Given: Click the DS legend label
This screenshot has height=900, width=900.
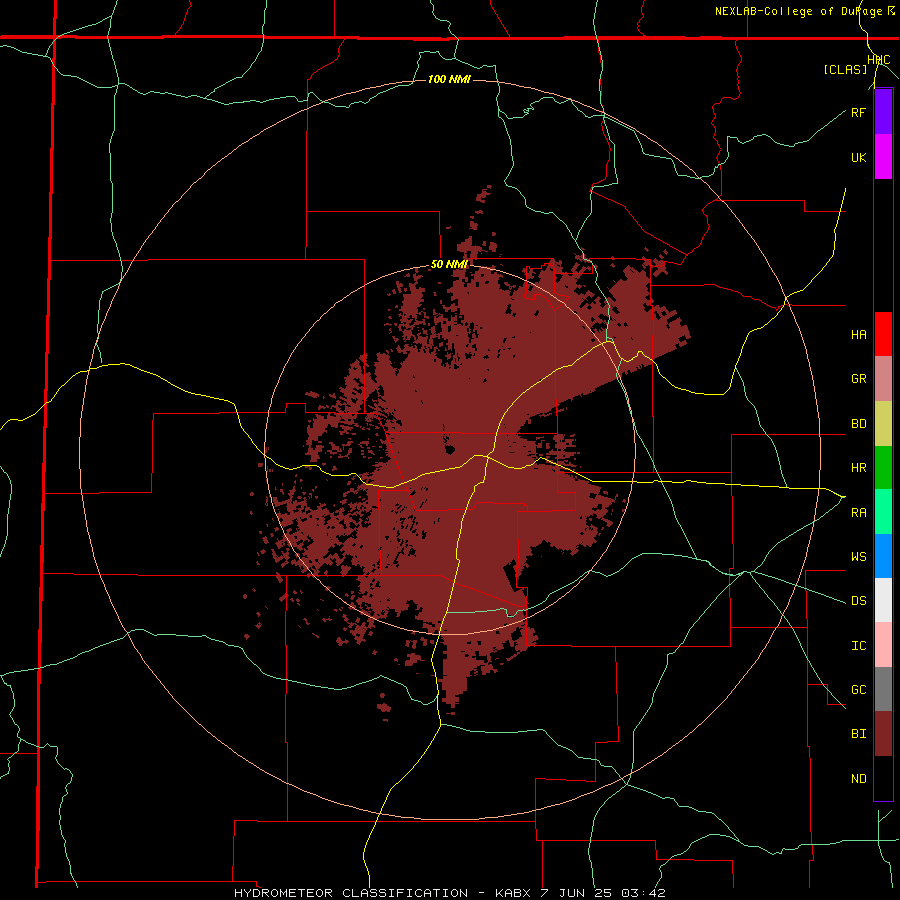Looking at the screenshot, I should 858,601.
